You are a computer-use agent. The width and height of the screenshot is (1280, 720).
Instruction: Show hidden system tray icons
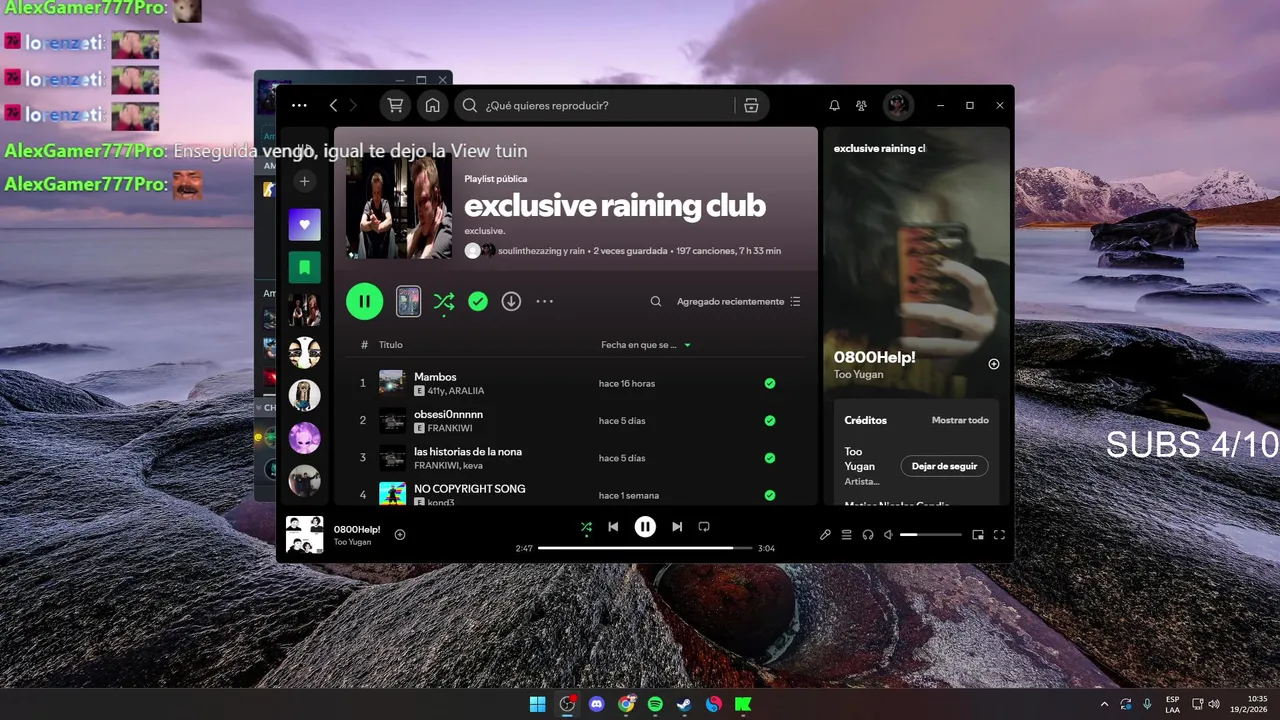point(1104,704)
